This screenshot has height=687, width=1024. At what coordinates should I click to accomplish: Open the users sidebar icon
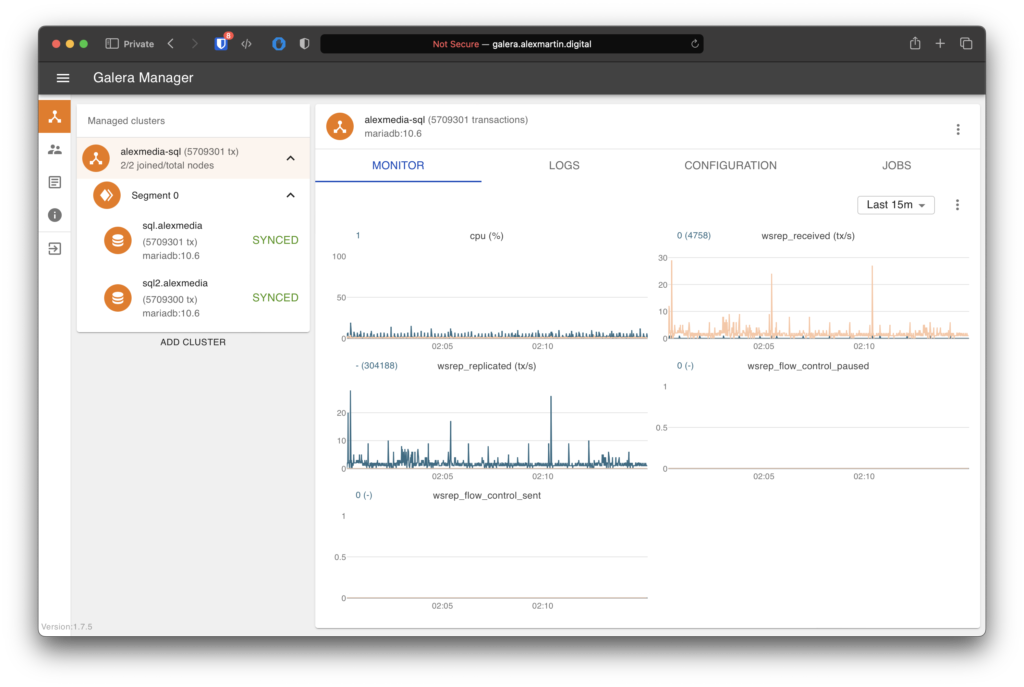pyautogui.click(x=55, y=150)
